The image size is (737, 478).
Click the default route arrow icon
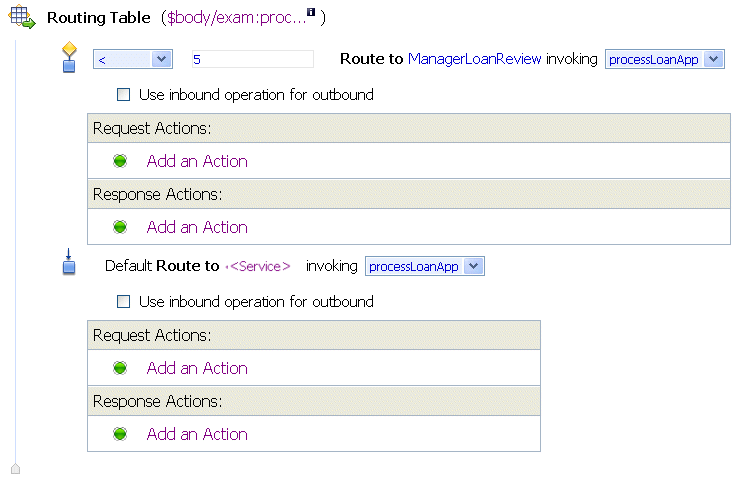69,264
